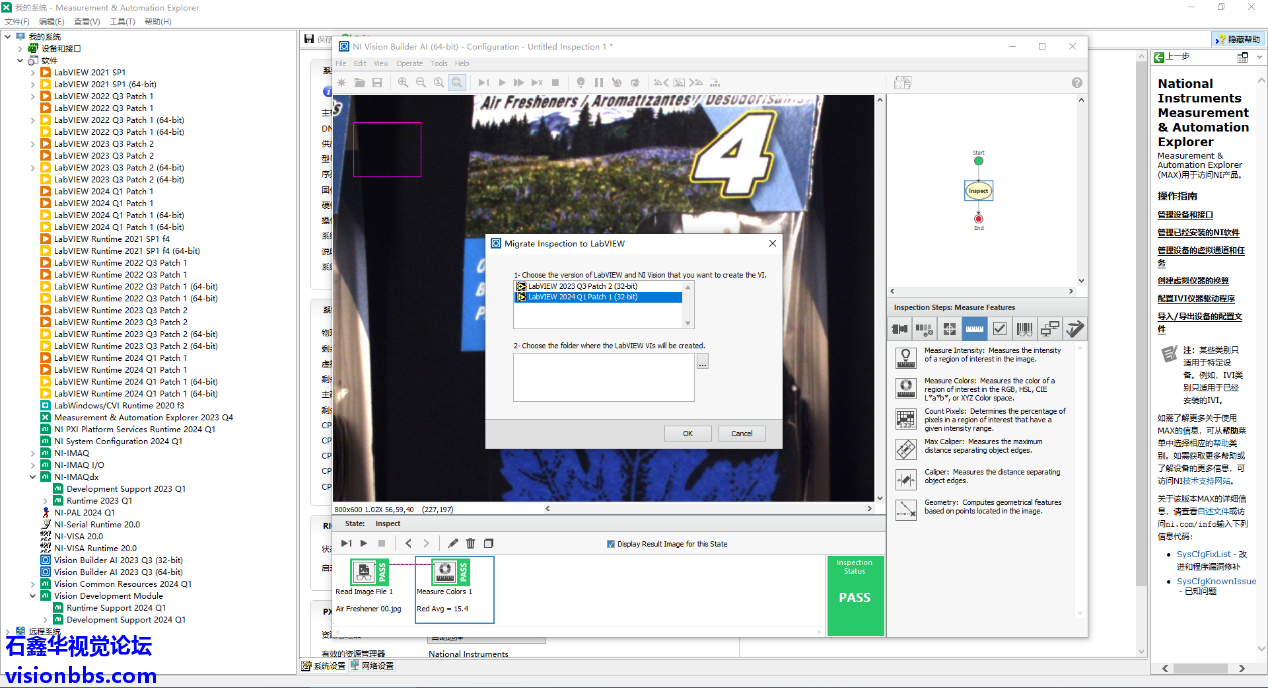Click the trash Delete Step icon
This screenshot has height=688, width=1268.
pos(471,543)
